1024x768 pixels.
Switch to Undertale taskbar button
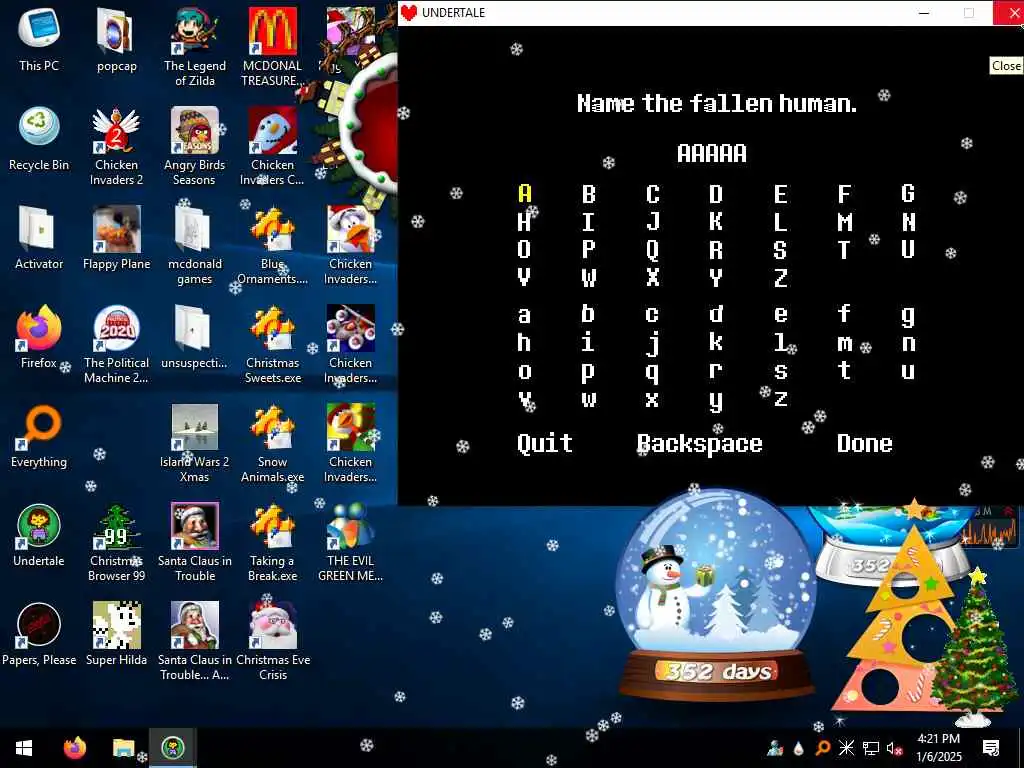(172, 748)
